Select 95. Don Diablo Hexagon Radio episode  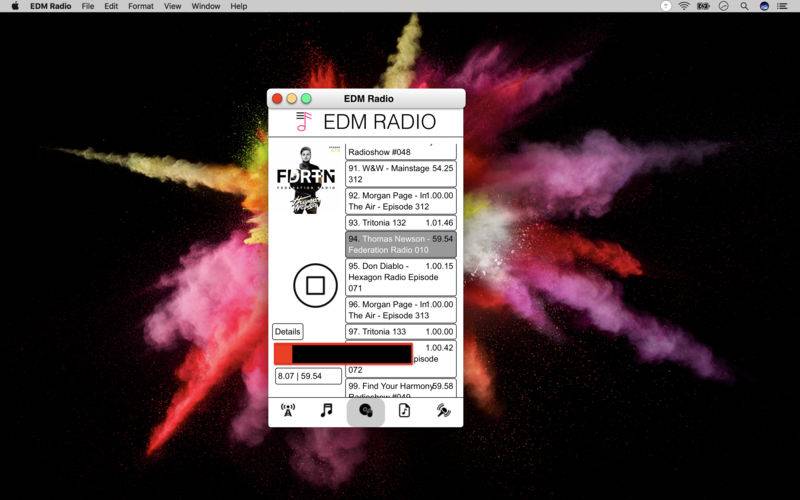tap(400, 277)
